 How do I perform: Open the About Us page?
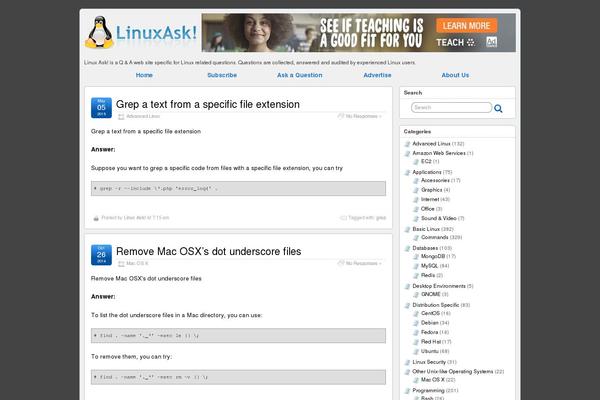455,75
